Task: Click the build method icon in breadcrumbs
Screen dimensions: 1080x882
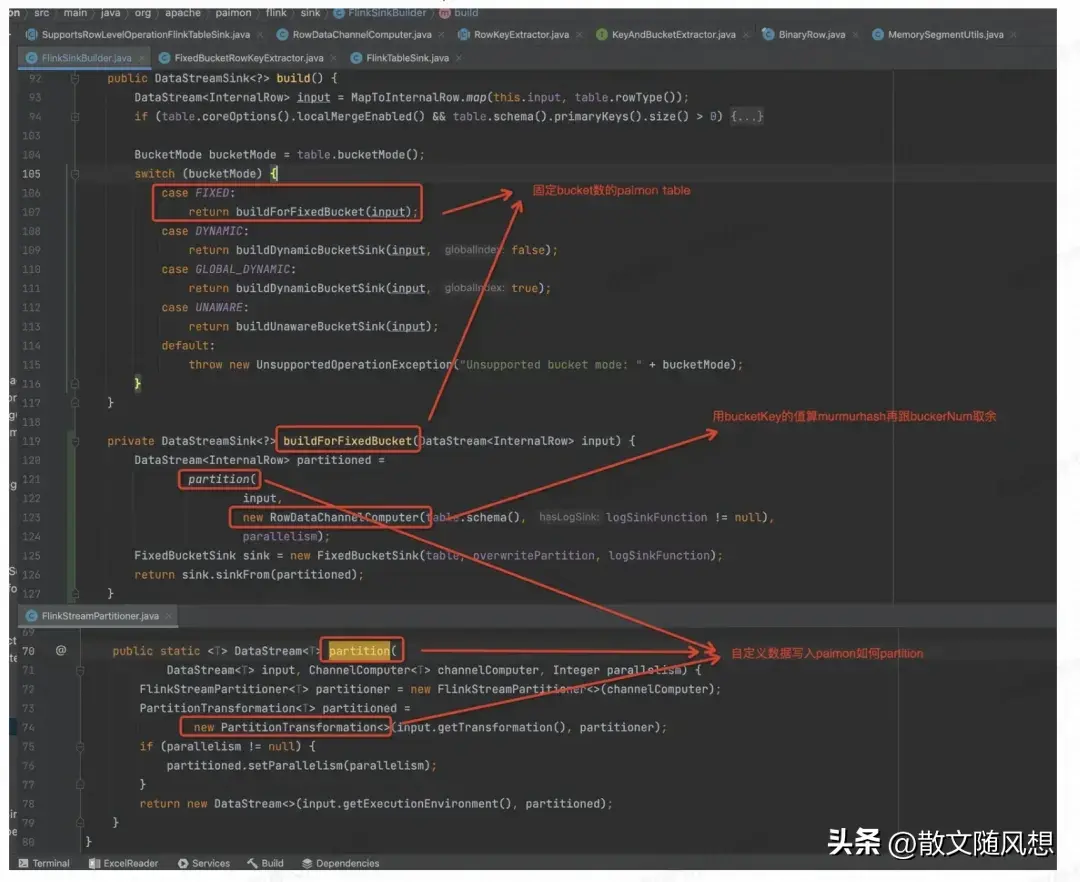Action: coord(444,12)
